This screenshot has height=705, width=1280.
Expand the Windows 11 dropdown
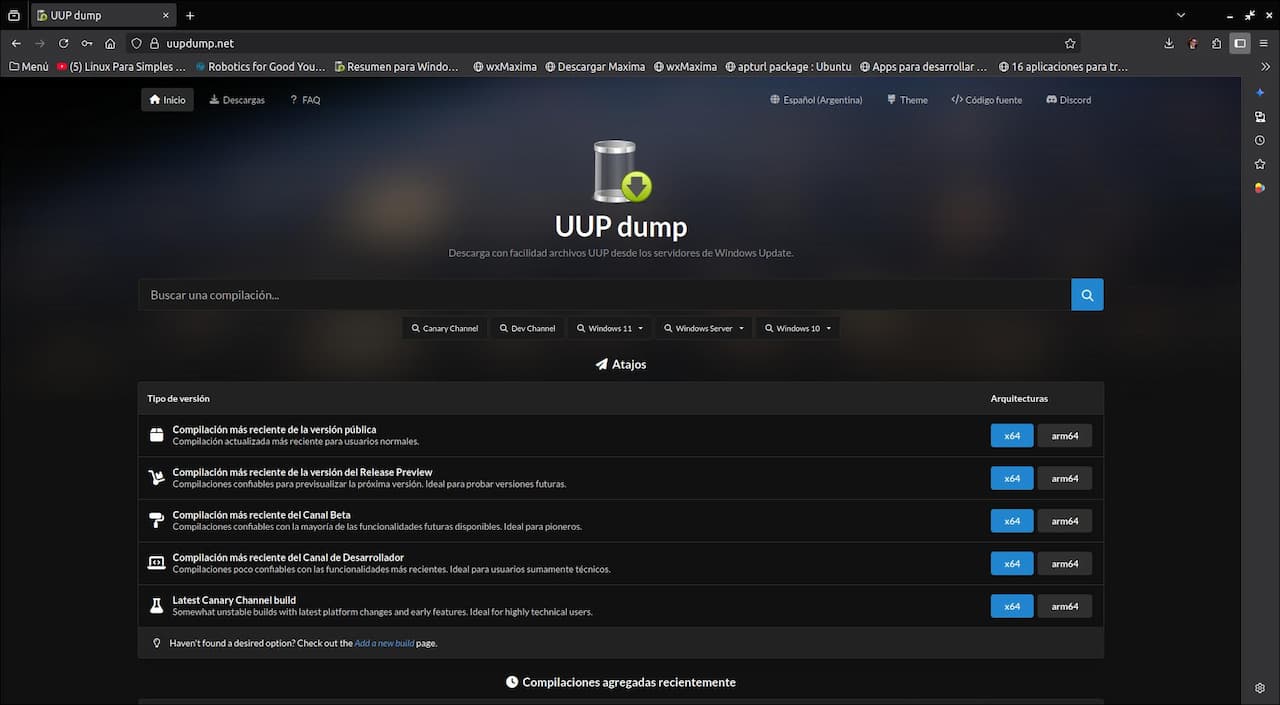(609, 328)
